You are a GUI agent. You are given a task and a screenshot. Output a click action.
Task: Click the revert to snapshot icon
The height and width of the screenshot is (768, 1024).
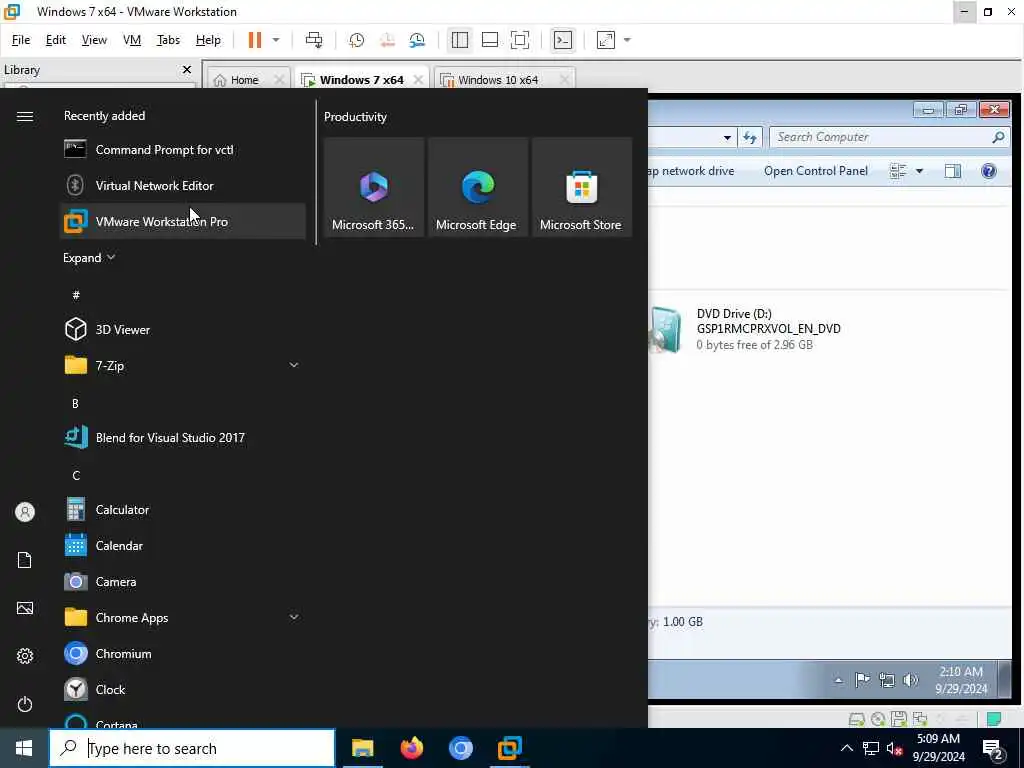[387, 40]
